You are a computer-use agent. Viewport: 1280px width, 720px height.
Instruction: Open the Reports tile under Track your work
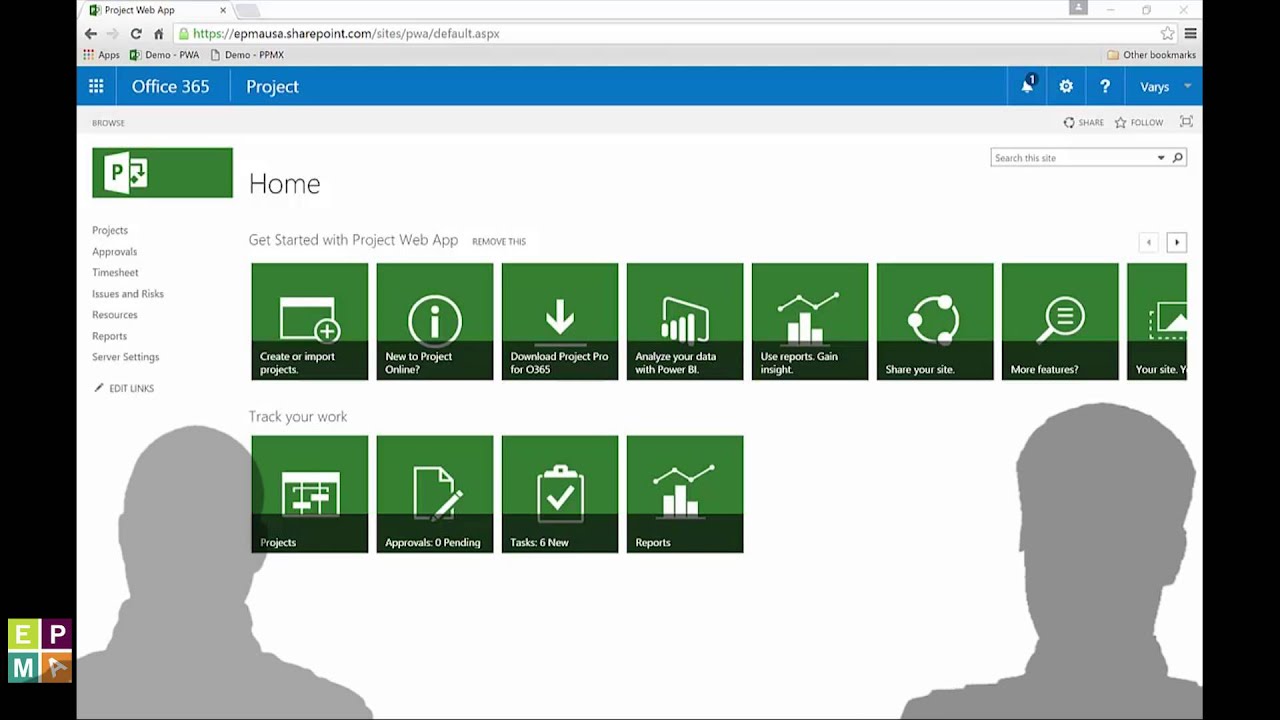coord(685,494)
